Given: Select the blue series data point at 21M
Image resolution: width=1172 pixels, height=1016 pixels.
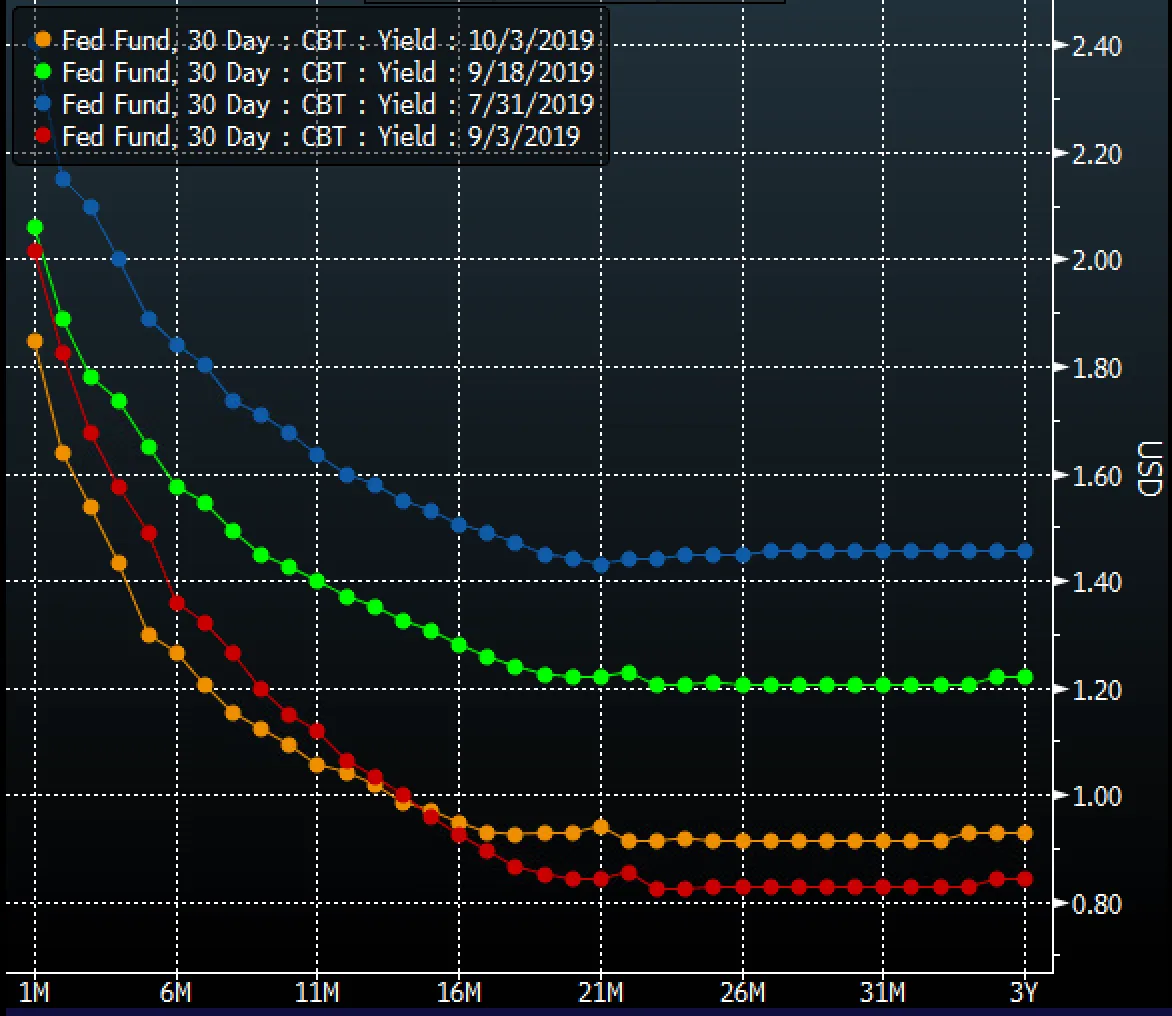Looking at the screenshot, I should point(601,565).
